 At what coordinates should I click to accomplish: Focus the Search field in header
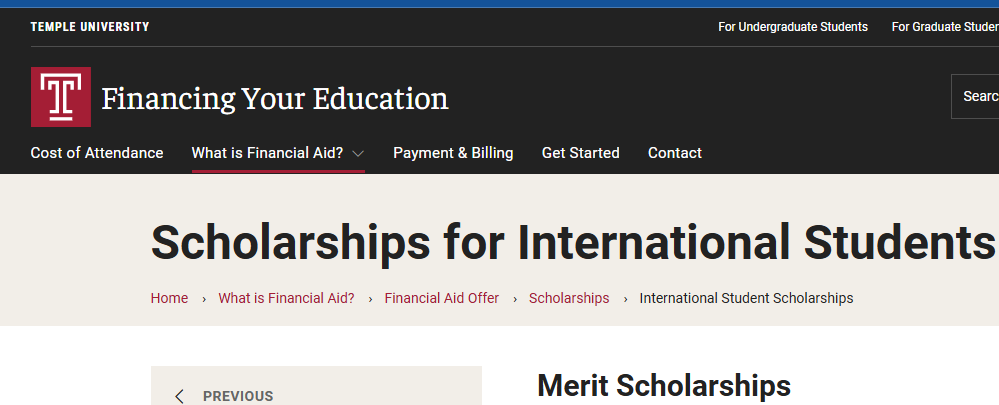[978, 97]
